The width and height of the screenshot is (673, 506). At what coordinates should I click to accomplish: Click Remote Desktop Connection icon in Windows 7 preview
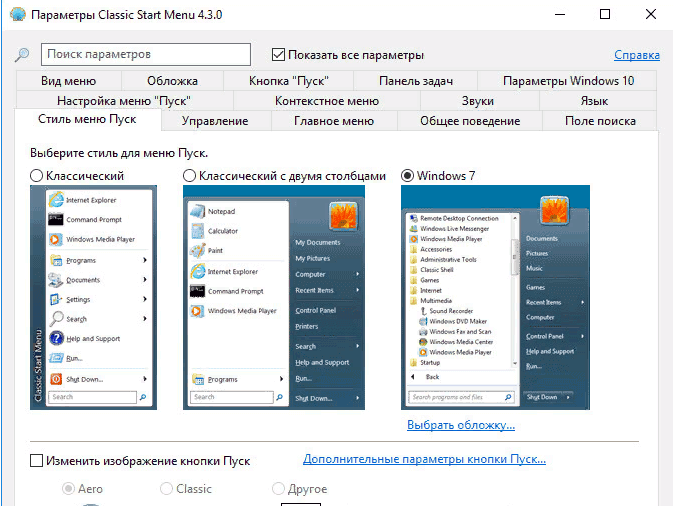tap(413, 218)
